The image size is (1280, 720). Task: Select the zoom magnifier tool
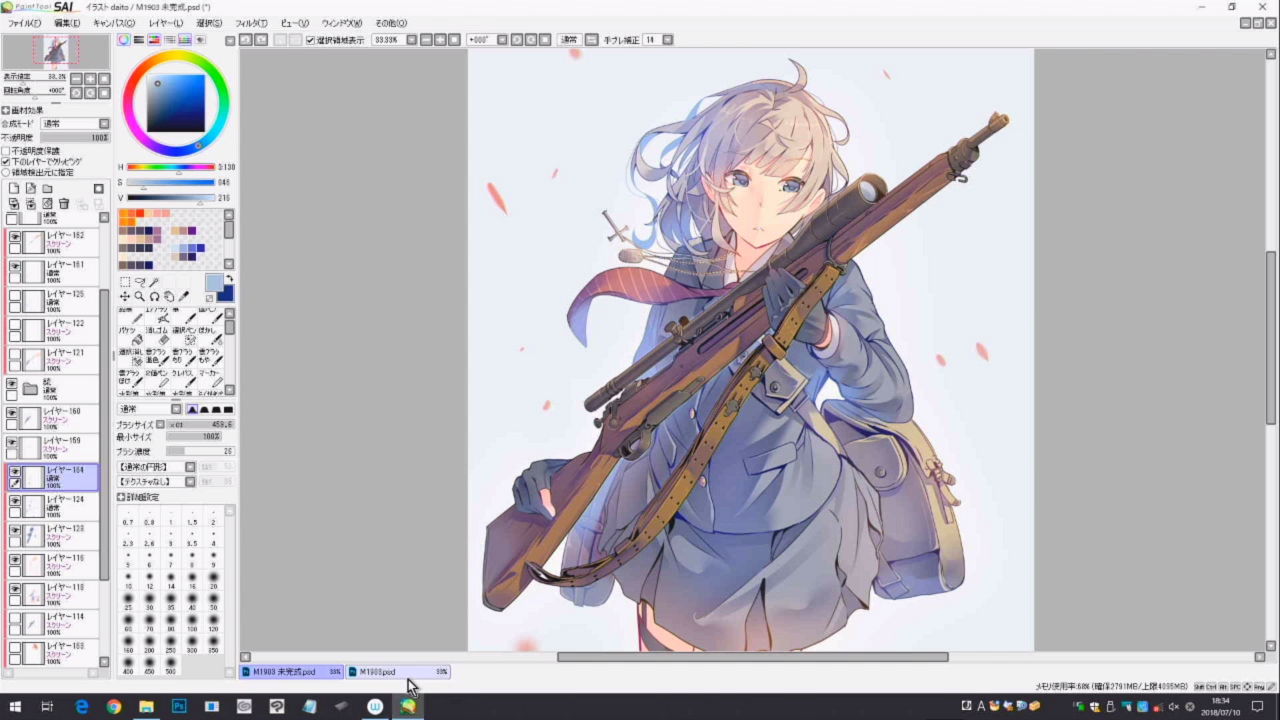coord(140,297)
